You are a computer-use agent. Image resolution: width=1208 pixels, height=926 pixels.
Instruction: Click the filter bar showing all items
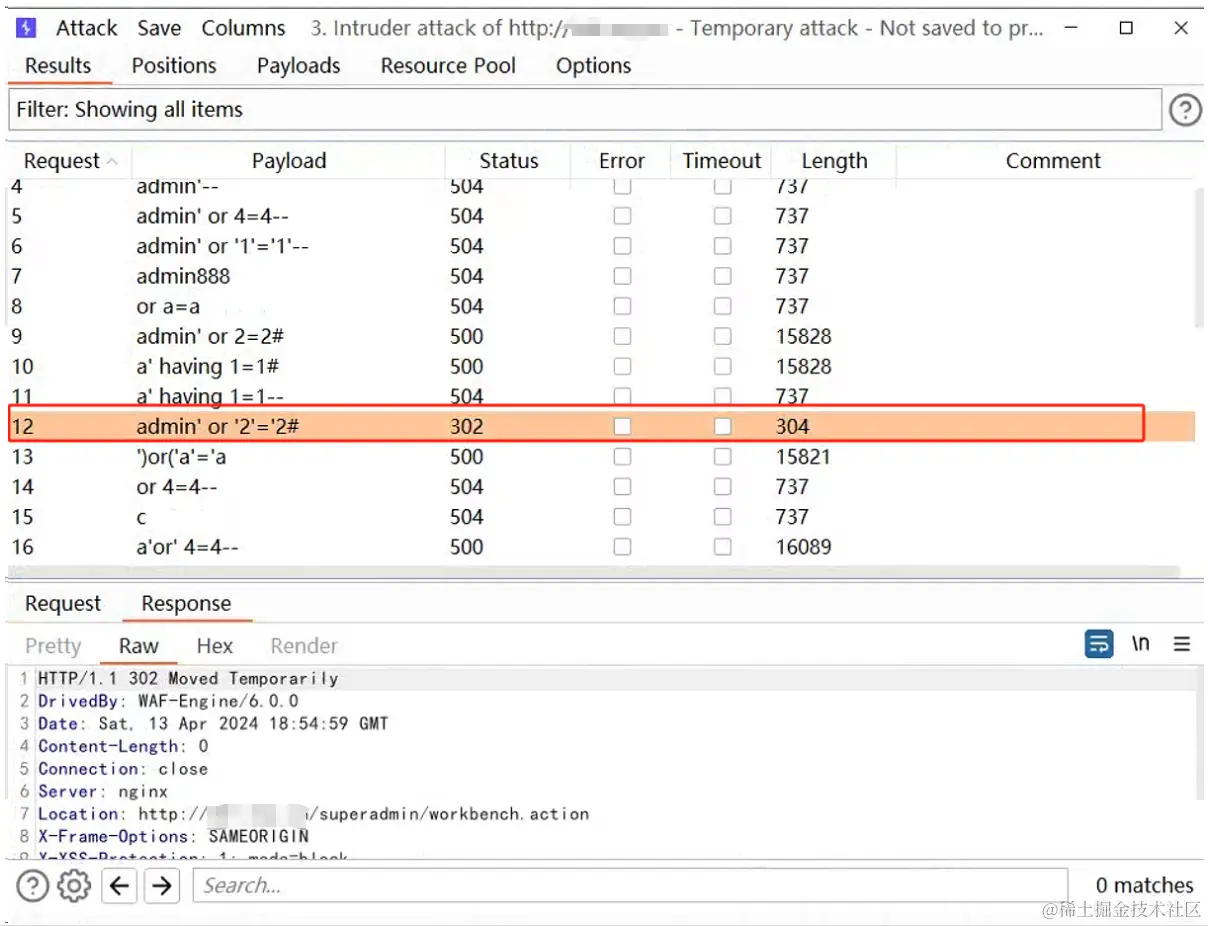[585, 110]
